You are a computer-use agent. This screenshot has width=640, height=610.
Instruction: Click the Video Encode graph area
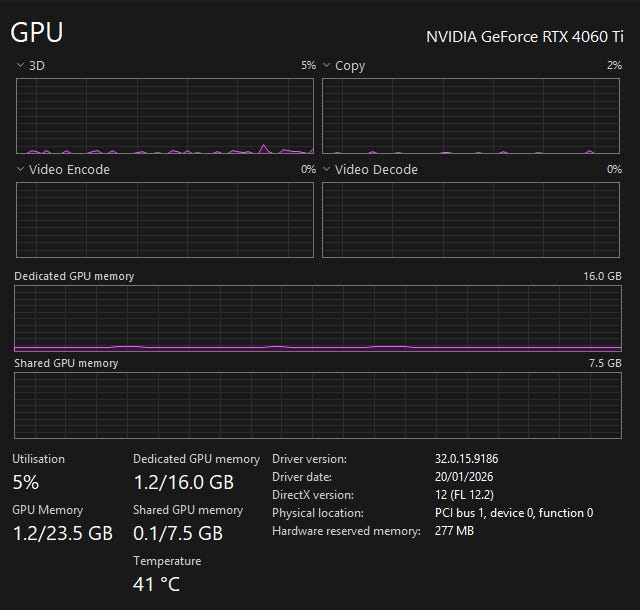[165, 220]
